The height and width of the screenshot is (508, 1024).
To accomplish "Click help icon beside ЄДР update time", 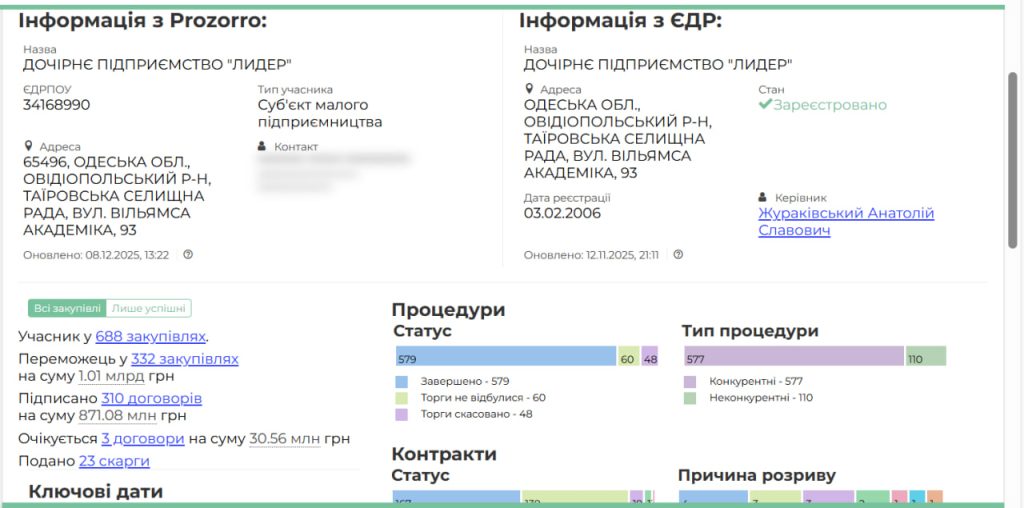I will coord(678,255).
